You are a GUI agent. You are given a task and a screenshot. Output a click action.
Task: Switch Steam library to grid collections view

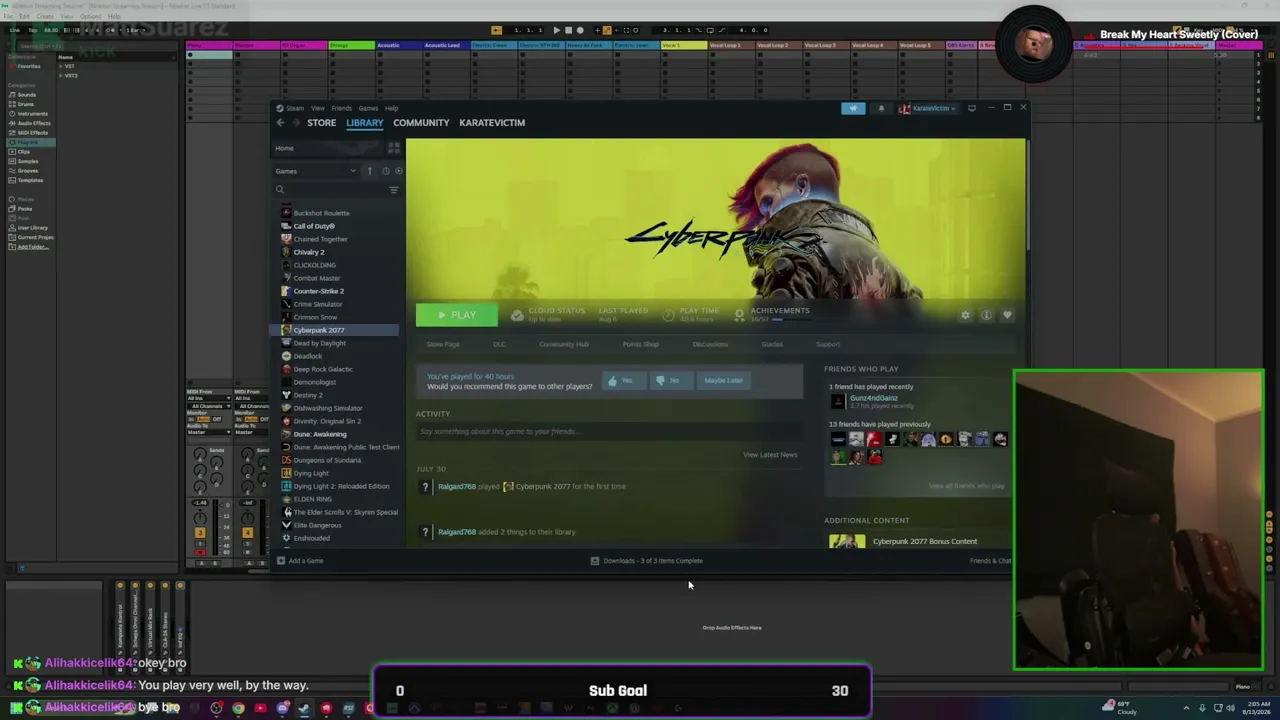click(393, 148)
